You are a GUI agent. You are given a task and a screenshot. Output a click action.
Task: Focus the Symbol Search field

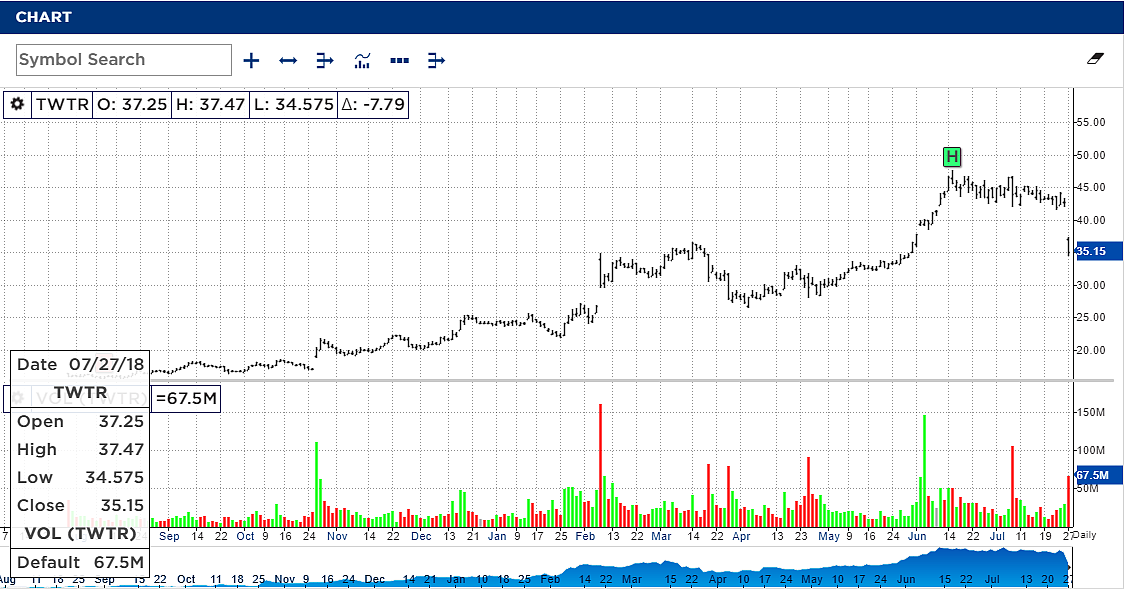[x=124, y=60]
